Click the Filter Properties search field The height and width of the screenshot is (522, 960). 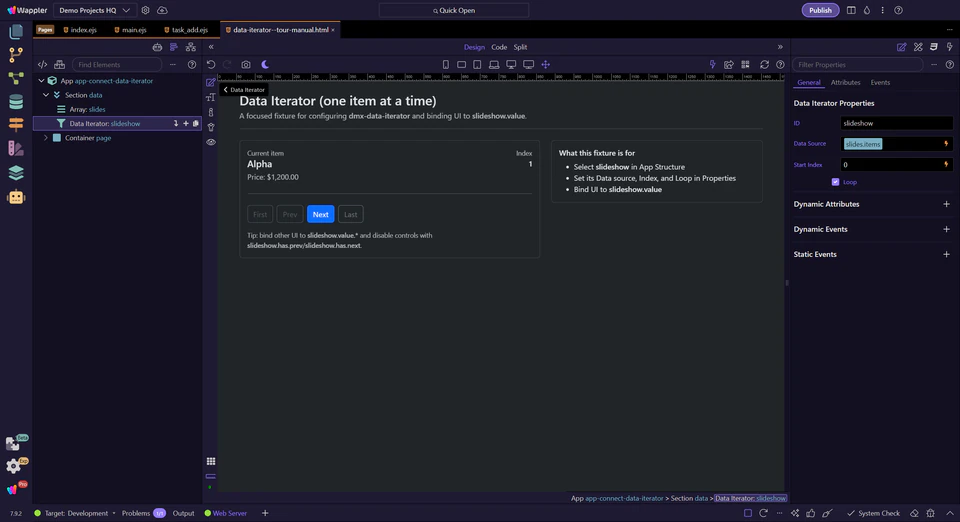858,64
